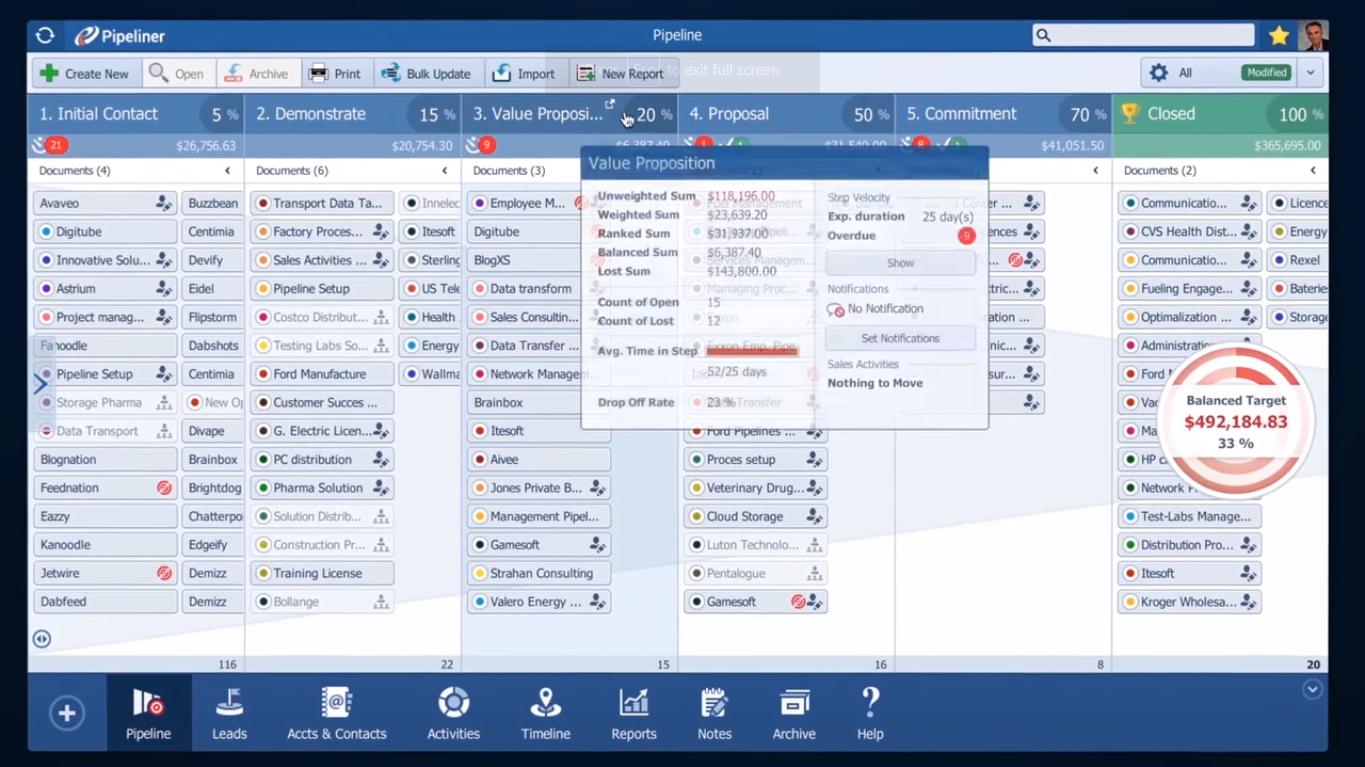1365x767 pixels.
Task: Open the Brainbox card in Value Proposition
Action: point(539,403)
